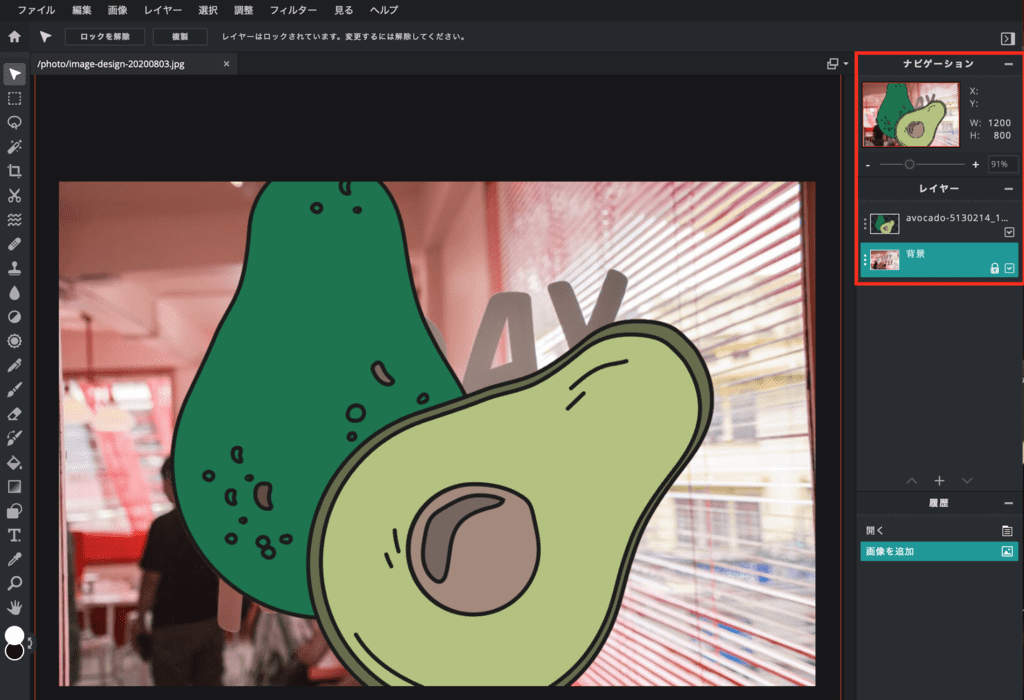Collapse the 履歴 panel

[1008, 502]
